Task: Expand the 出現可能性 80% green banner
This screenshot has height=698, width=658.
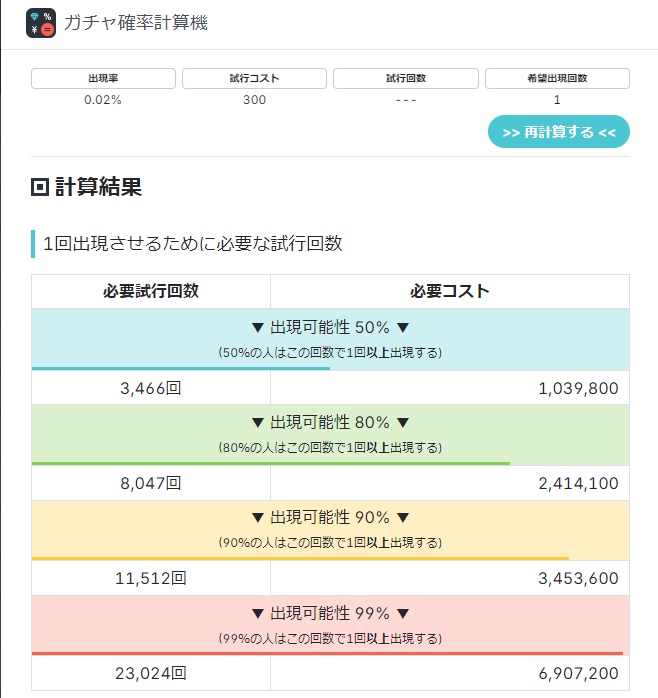Action: [x=330, y=432]
